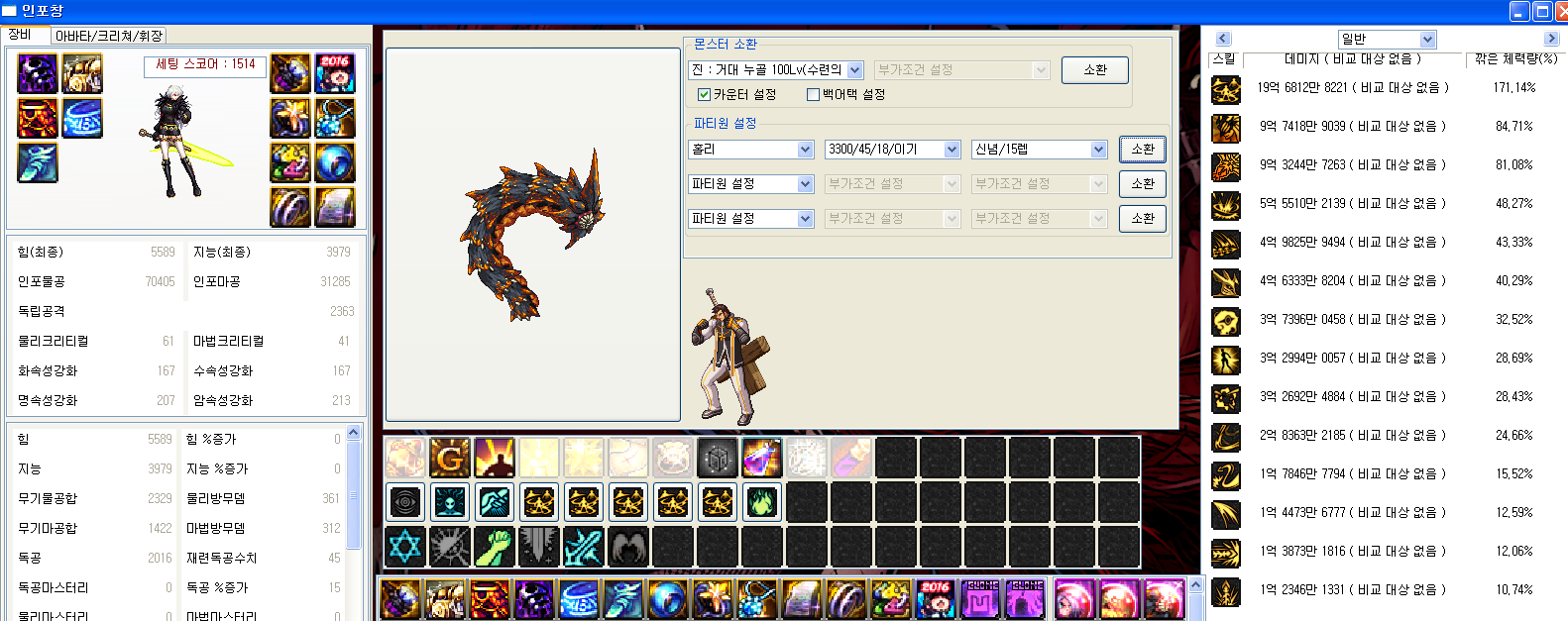The image size is (1568, 621).
Task: Select the eye passive skill icon
Action: [405, 503]
